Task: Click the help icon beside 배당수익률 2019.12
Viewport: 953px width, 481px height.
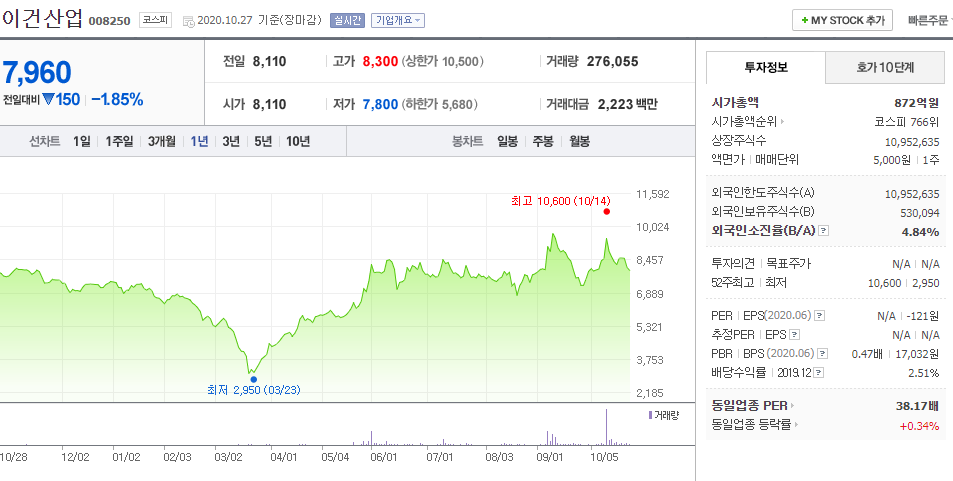Action: click(x=819, y=373)
